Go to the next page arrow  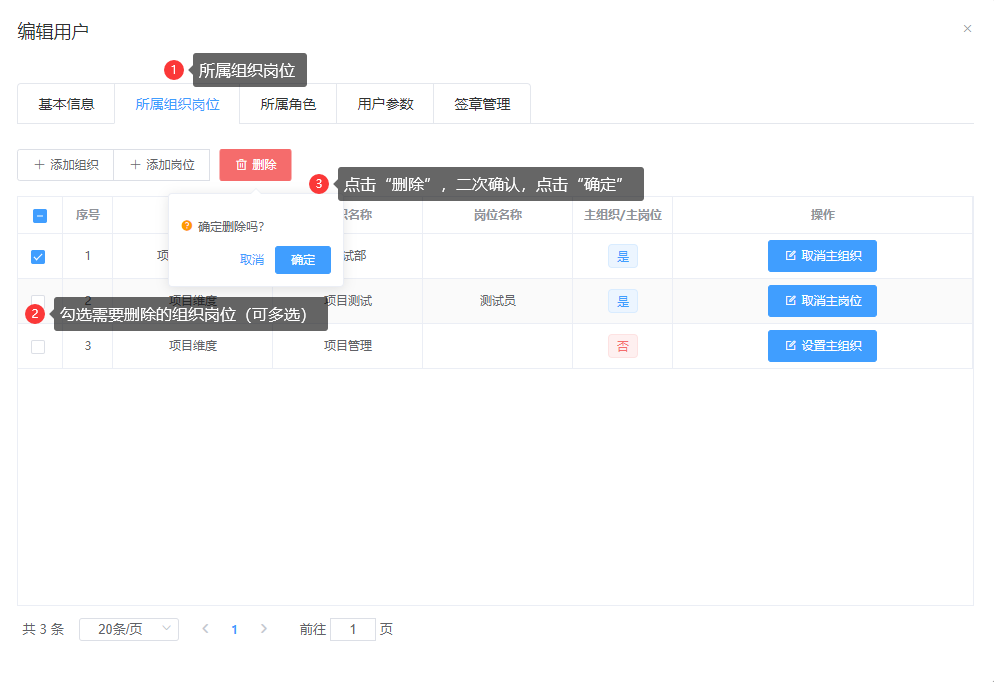point(264,629)
